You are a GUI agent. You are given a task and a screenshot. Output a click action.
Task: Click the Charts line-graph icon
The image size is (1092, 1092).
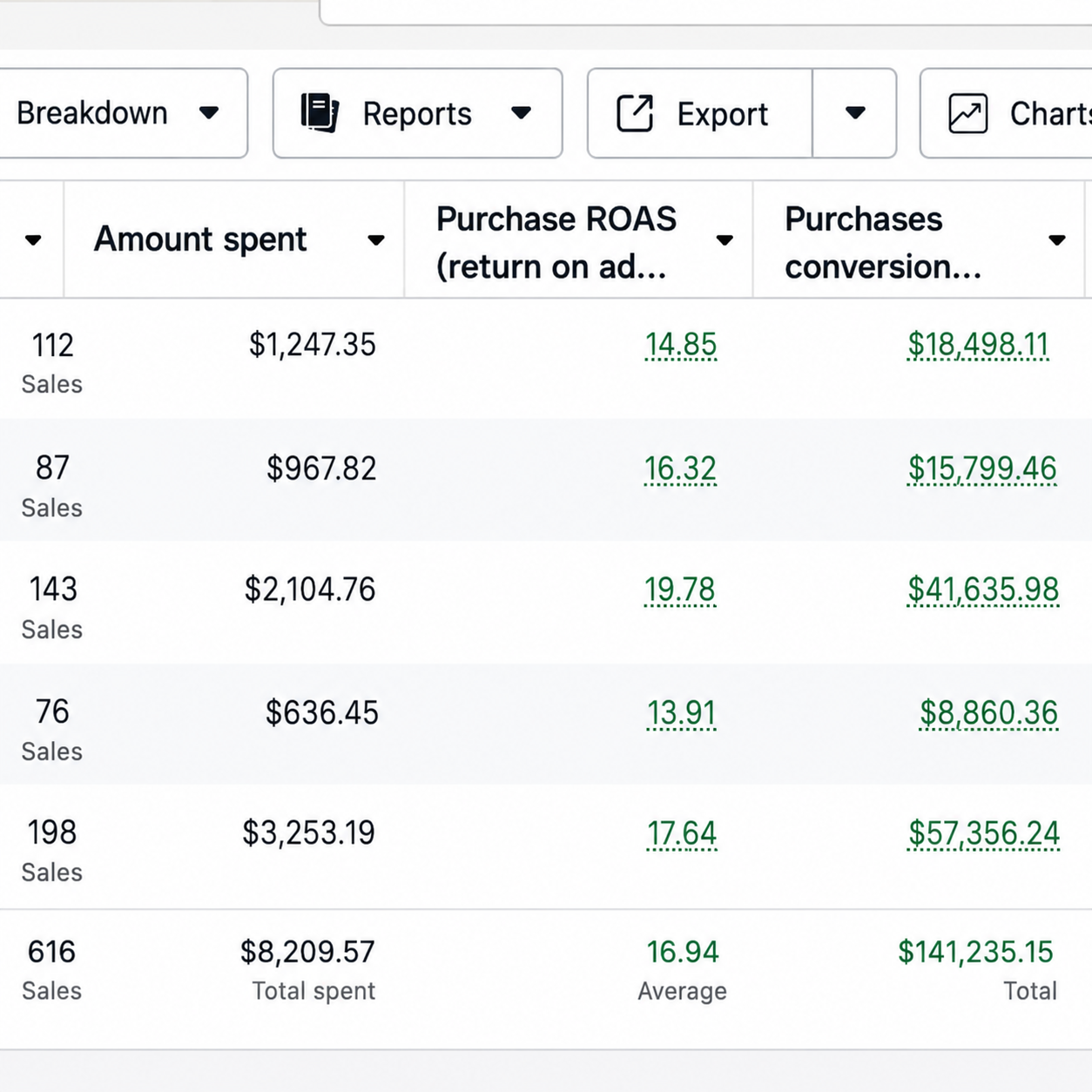pyautogui.click(x=967, y=113)
